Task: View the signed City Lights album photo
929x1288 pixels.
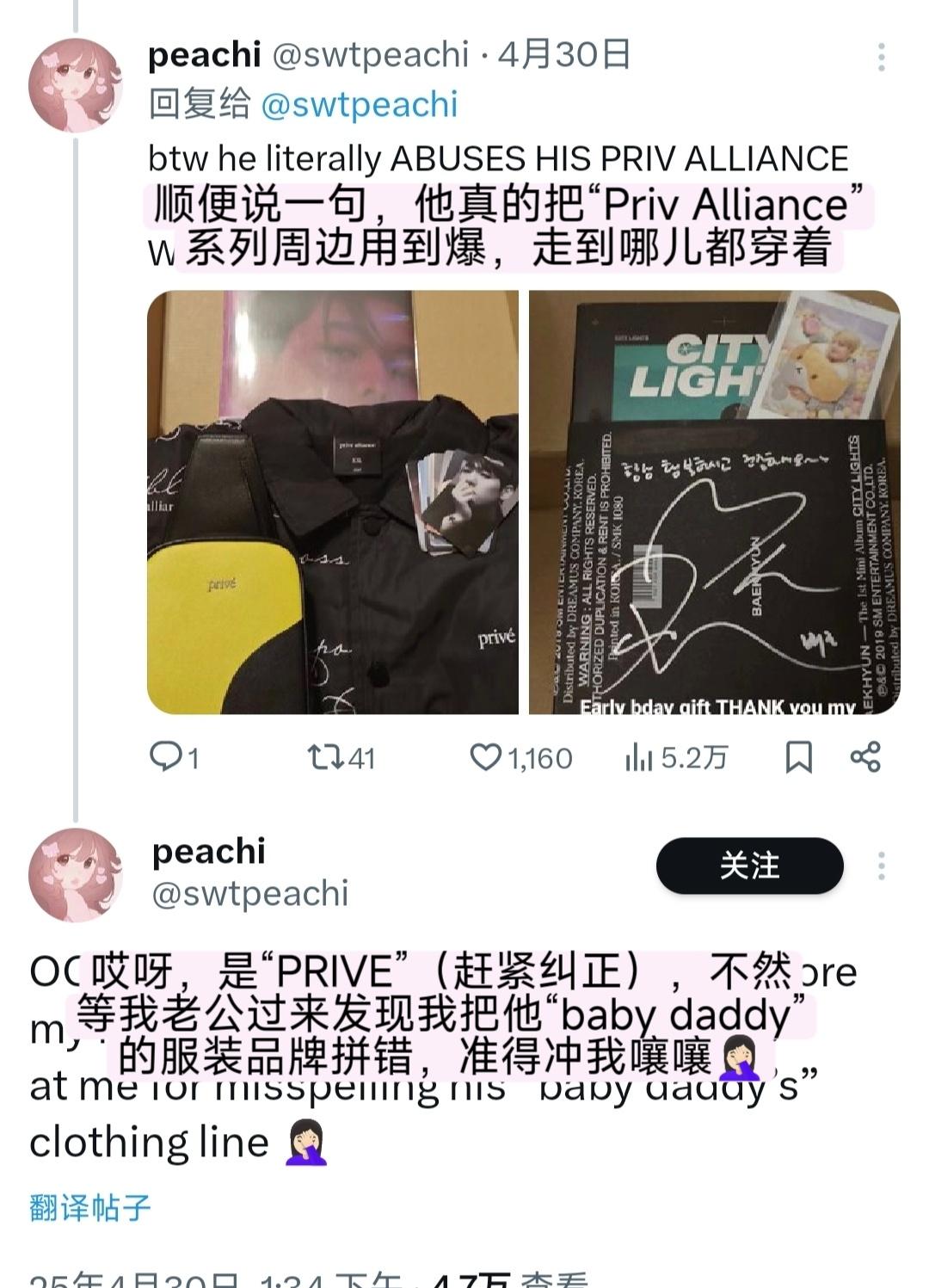Action: (714, 502)
